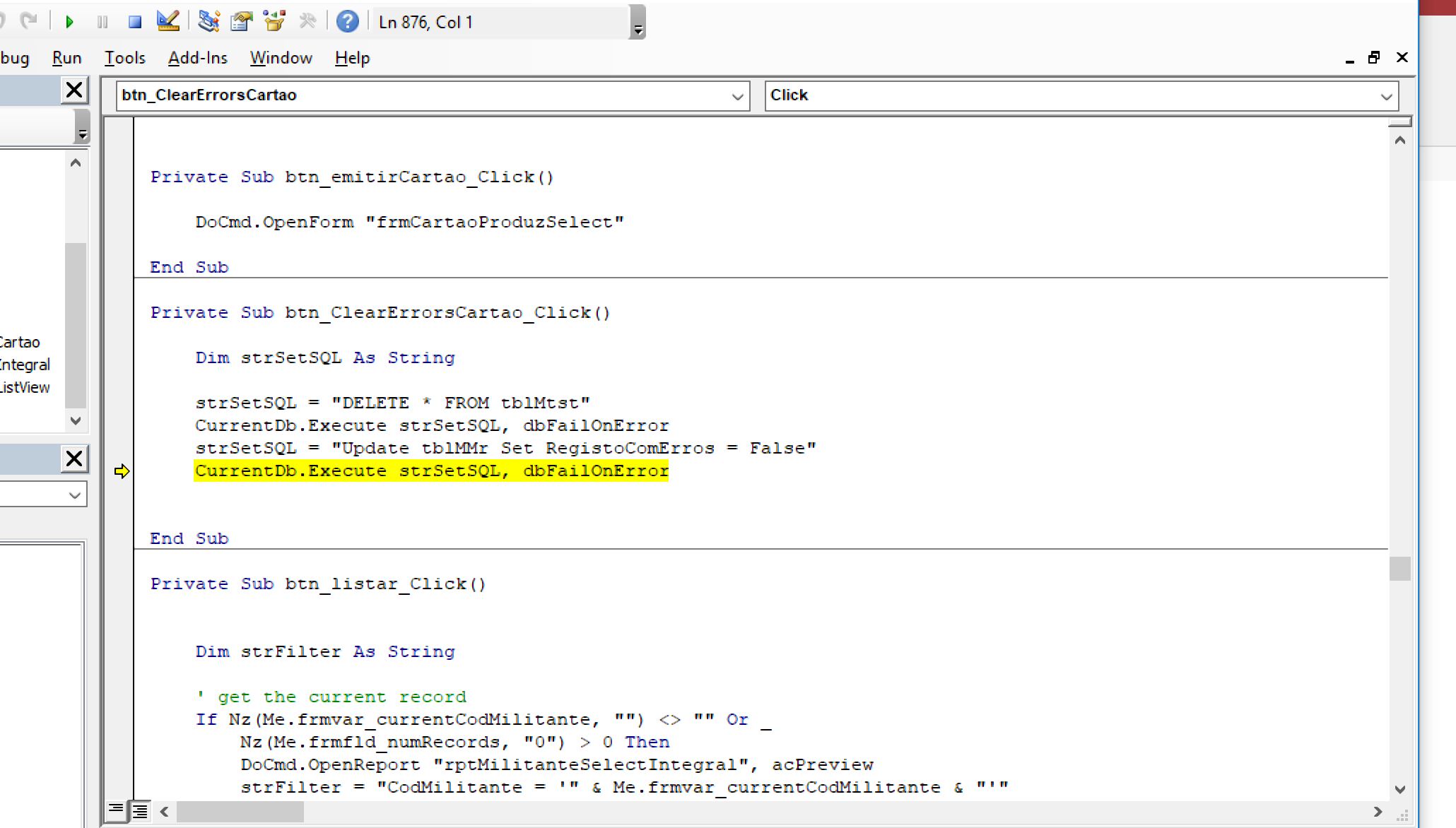Expand the btn_ClearErrorsCartao object dropdown
The width and height of the screenshot is (1456, 828).
coord(737,96)
